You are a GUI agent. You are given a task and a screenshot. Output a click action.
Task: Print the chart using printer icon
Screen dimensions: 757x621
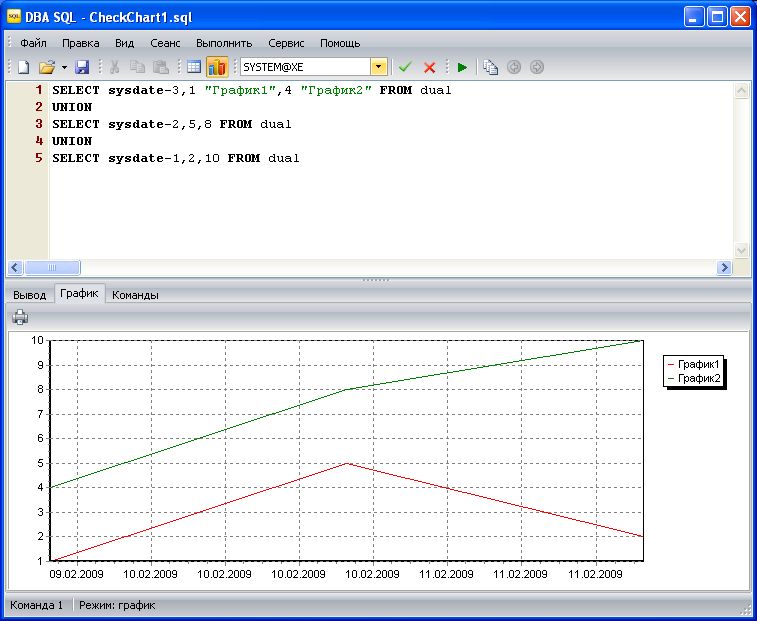[x=20, y=318]
